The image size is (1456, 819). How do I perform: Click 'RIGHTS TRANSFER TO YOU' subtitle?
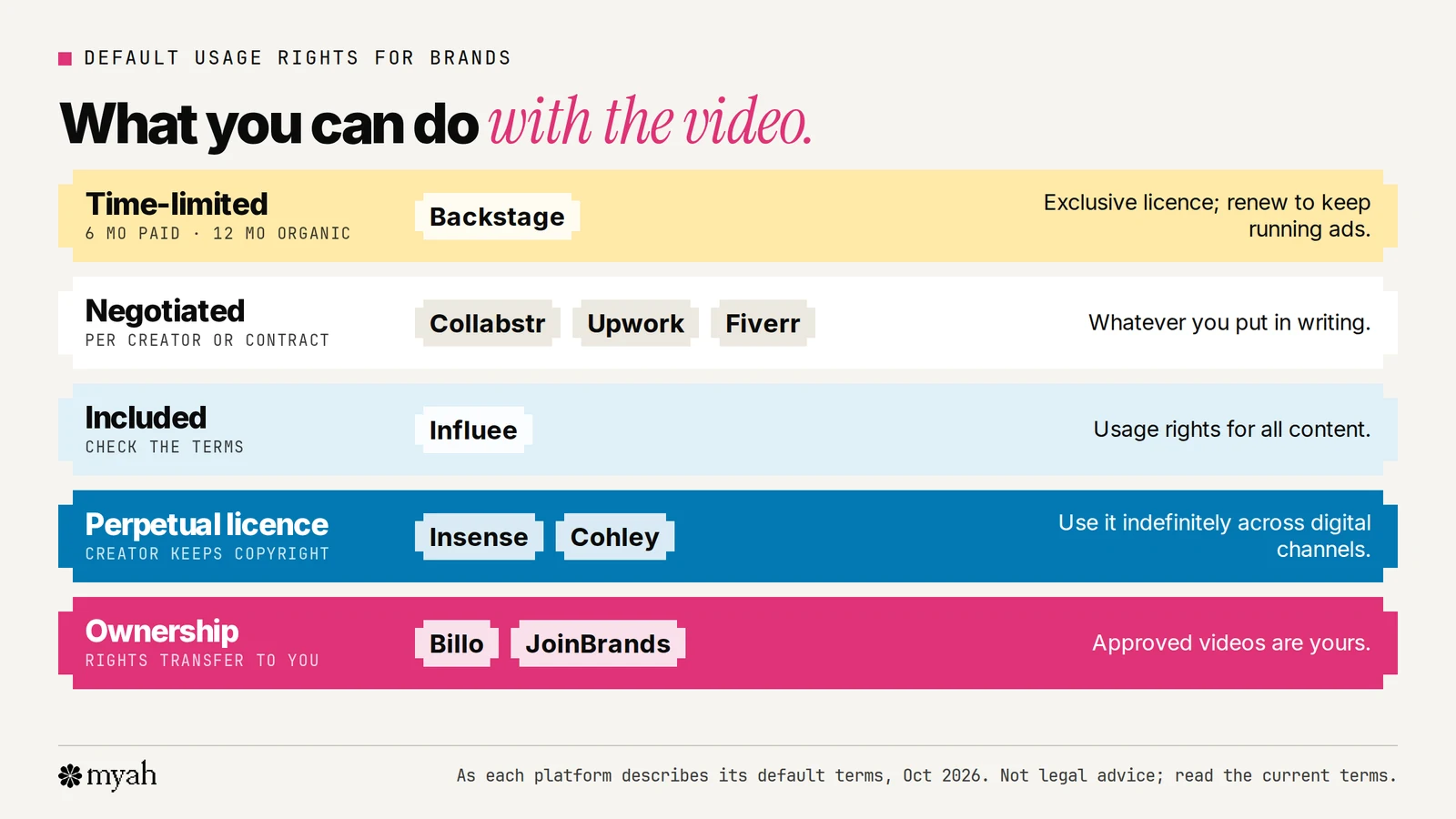(x=202, y=661)
